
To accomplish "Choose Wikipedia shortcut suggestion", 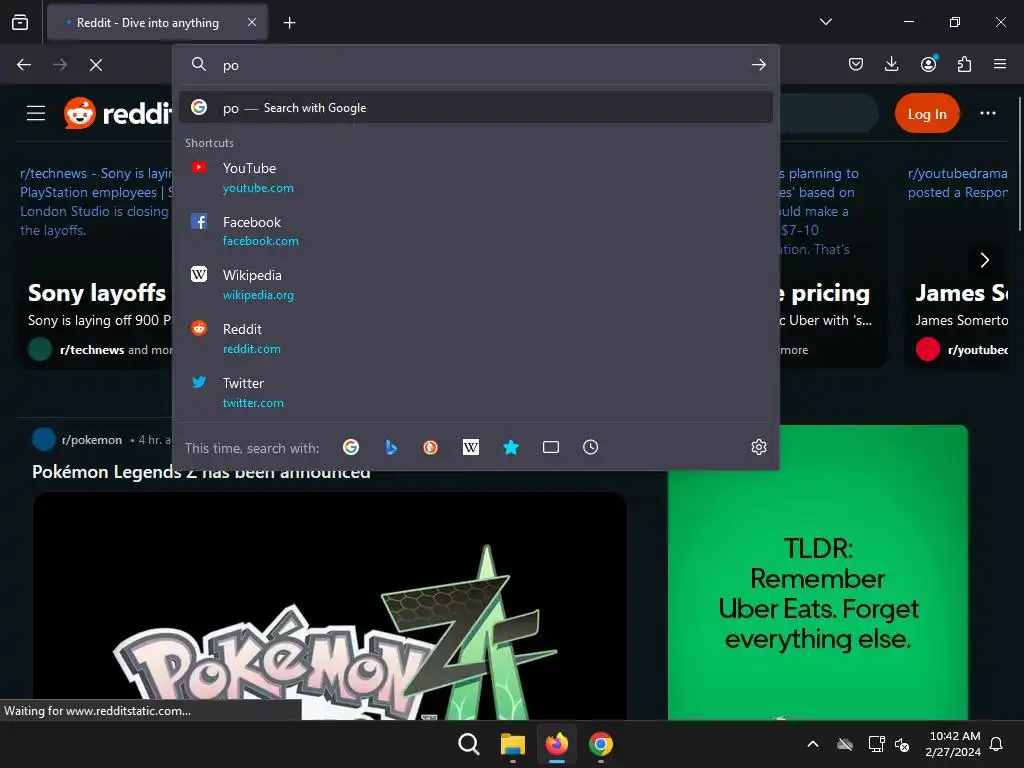I will [476, 285].
